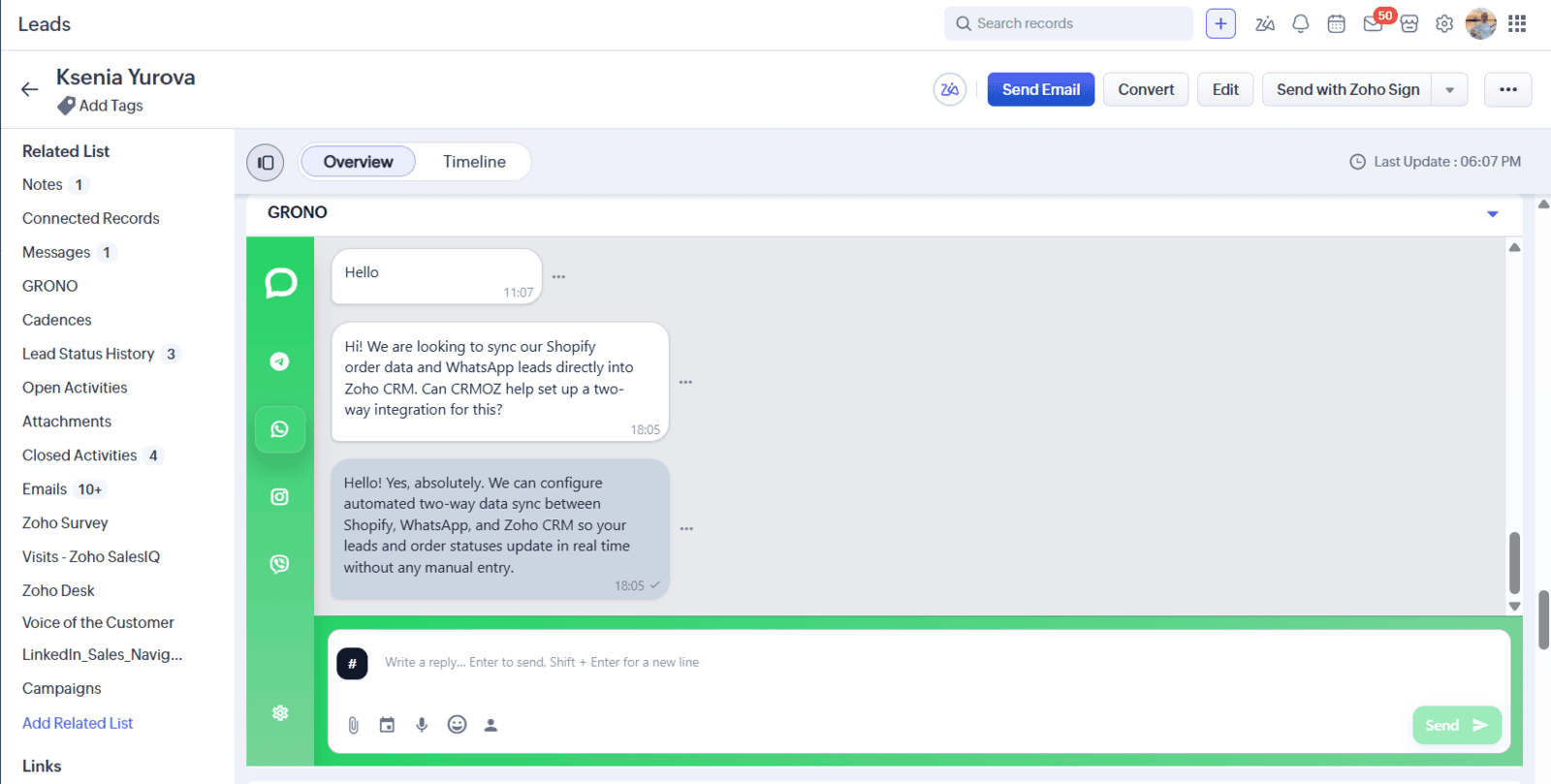Image resolution: width=1551 pixels, height=784 pixels.
Task: Open the emoji picker smiley icon
Action: point(458,724)
